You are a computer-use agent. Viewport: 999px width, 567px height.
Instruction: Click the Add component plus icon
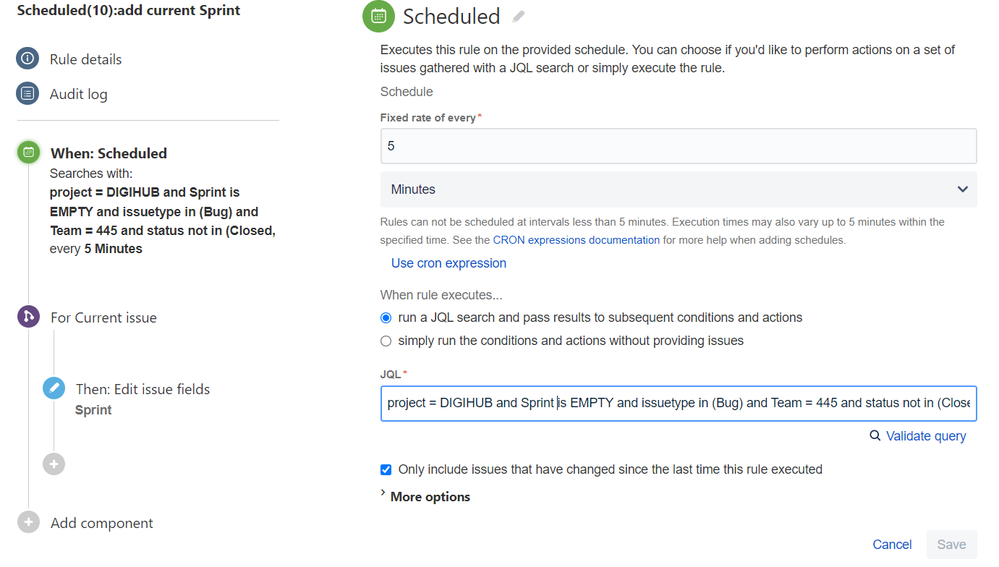(29, 522)
